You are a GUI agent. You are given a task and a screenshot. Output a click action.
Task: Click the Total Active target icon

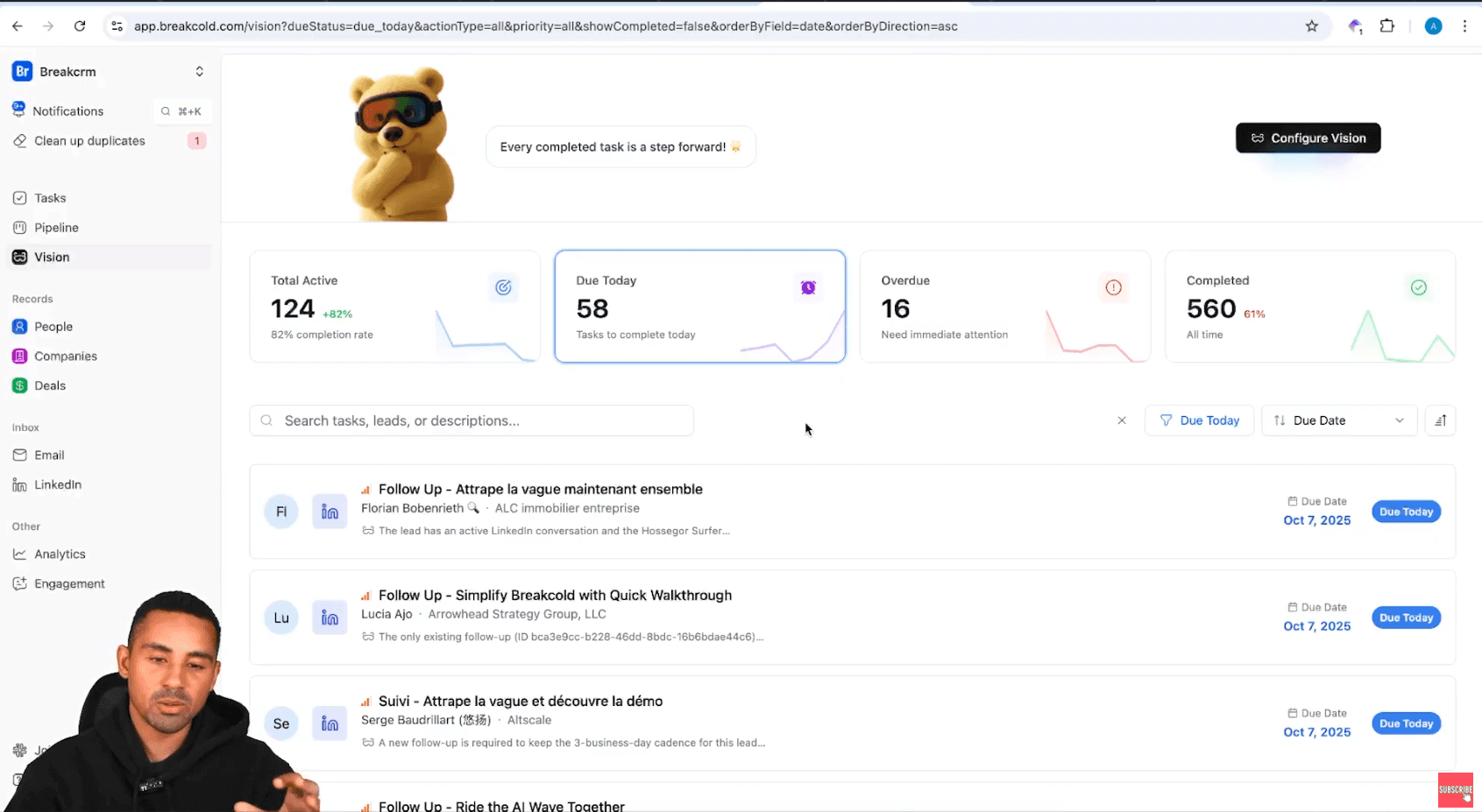503,287
